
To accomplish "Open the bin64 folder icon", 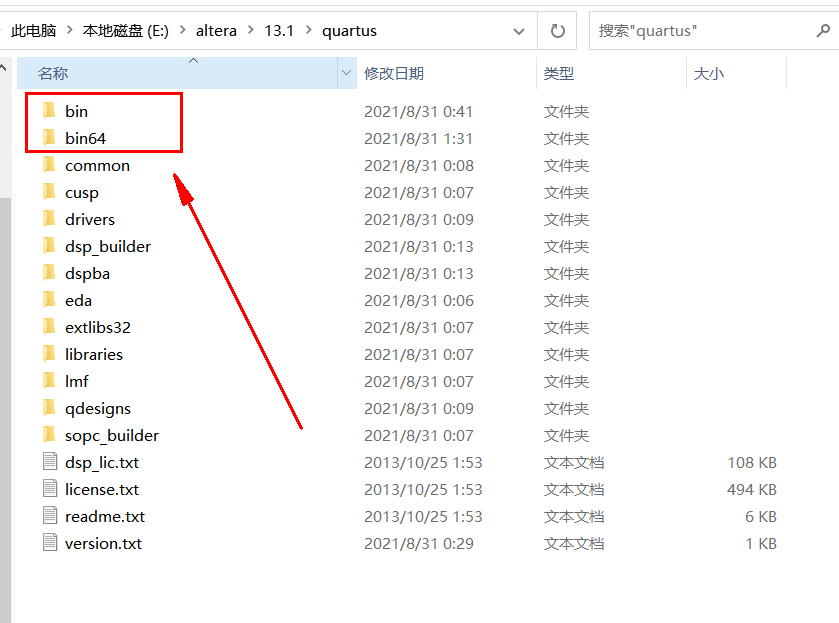I will click(50, 138).
